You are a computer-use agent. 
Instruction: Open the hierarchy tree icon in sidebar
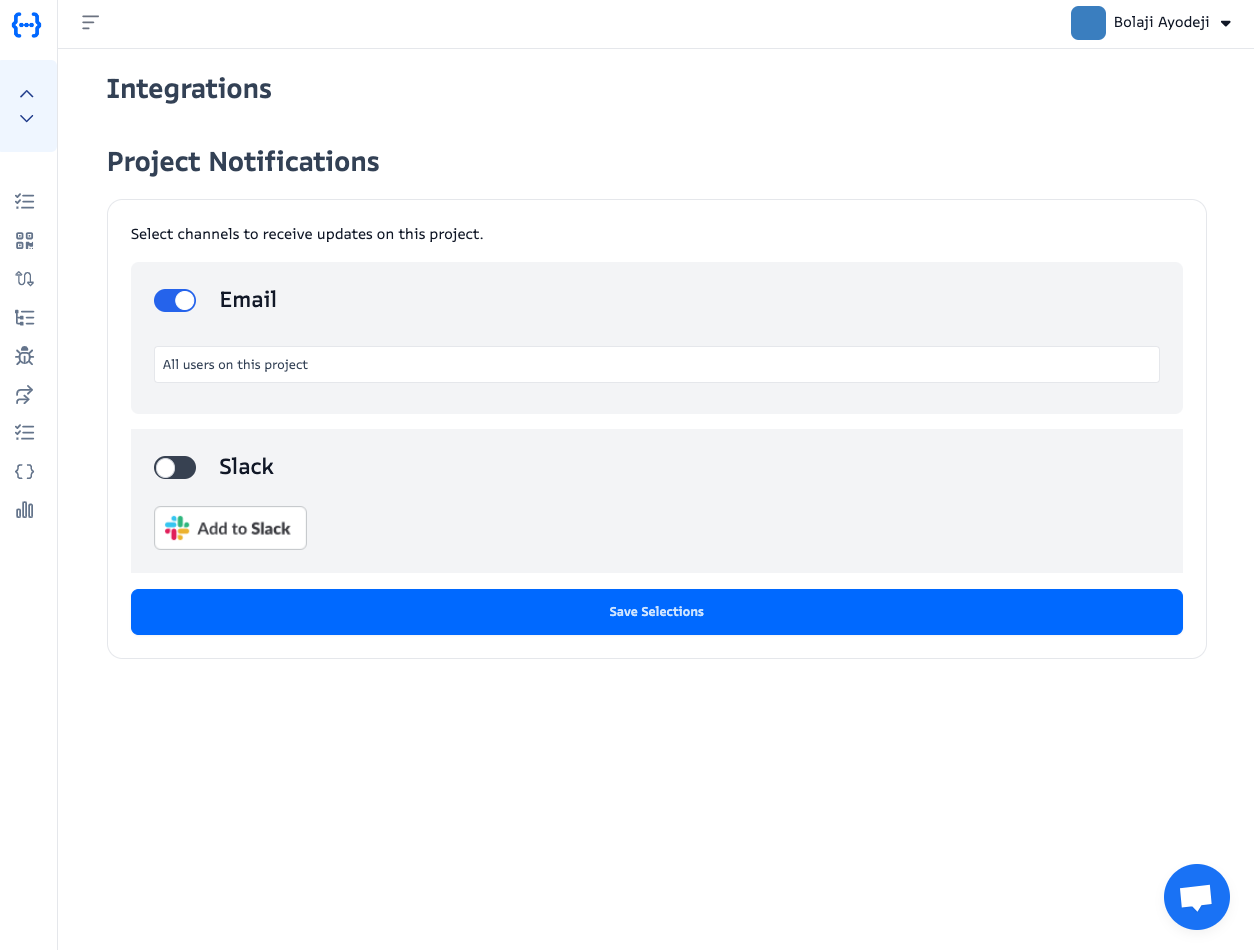(x=24, y=316)
